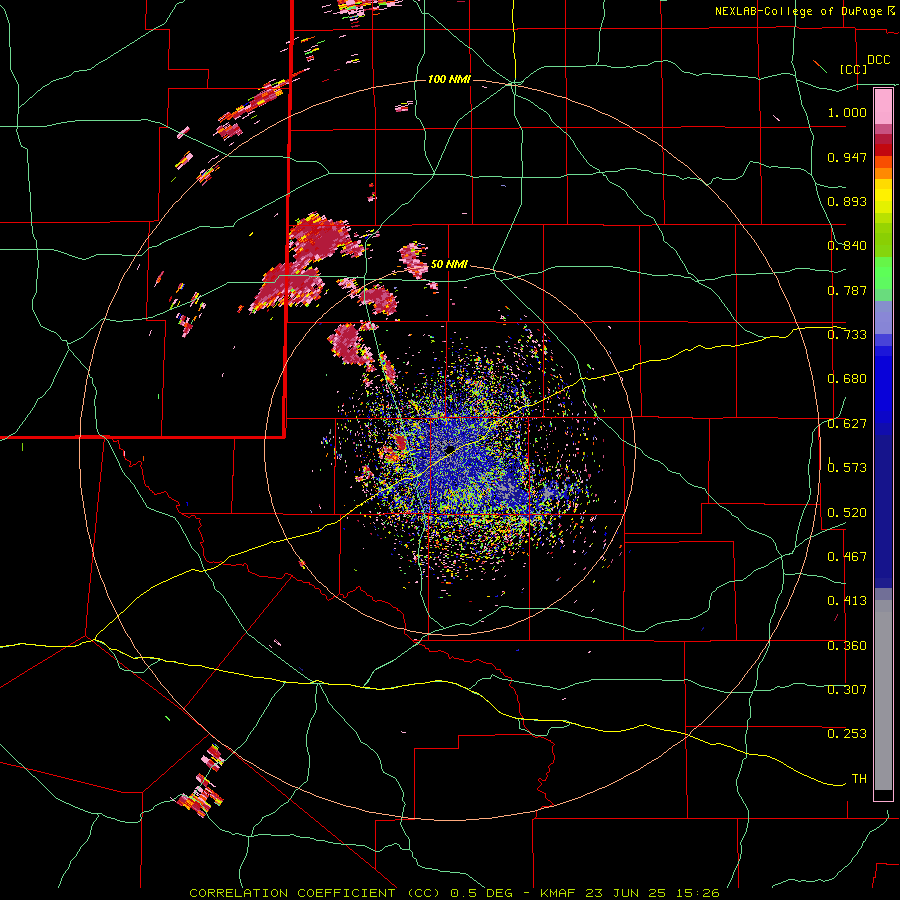This screenshot has width=900, height=900.
Task: Click the TH threshold label at the legend bottom
Action: pos(859,779)
